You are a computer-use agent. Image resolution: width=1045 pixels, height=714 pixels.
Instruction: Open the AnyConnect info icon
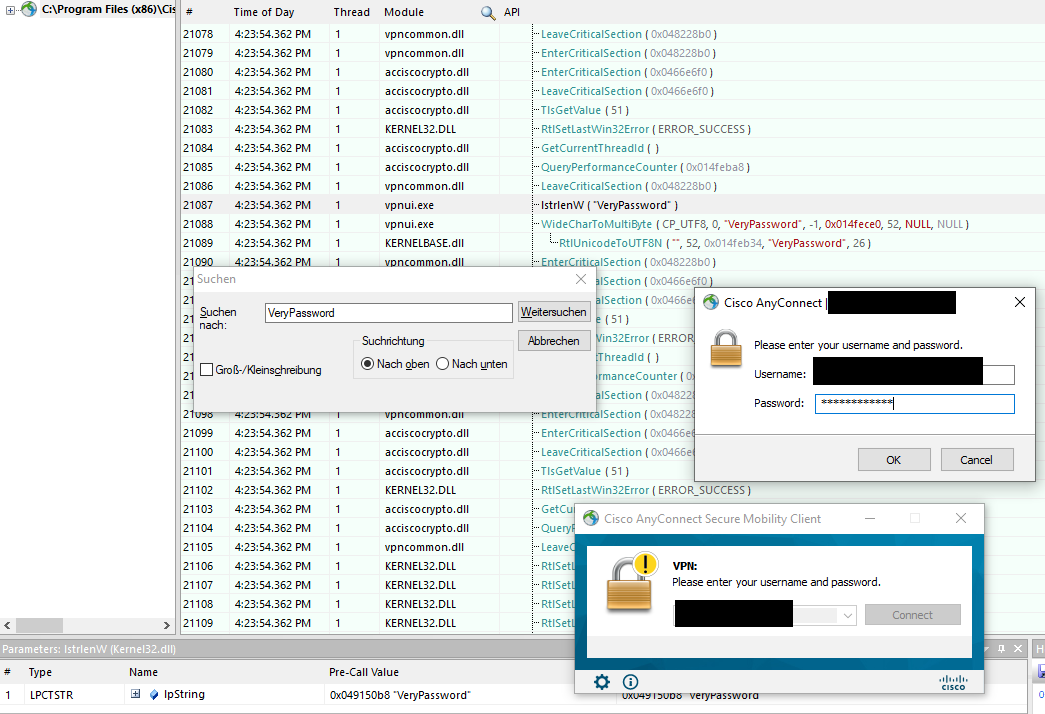coord(630,681)
